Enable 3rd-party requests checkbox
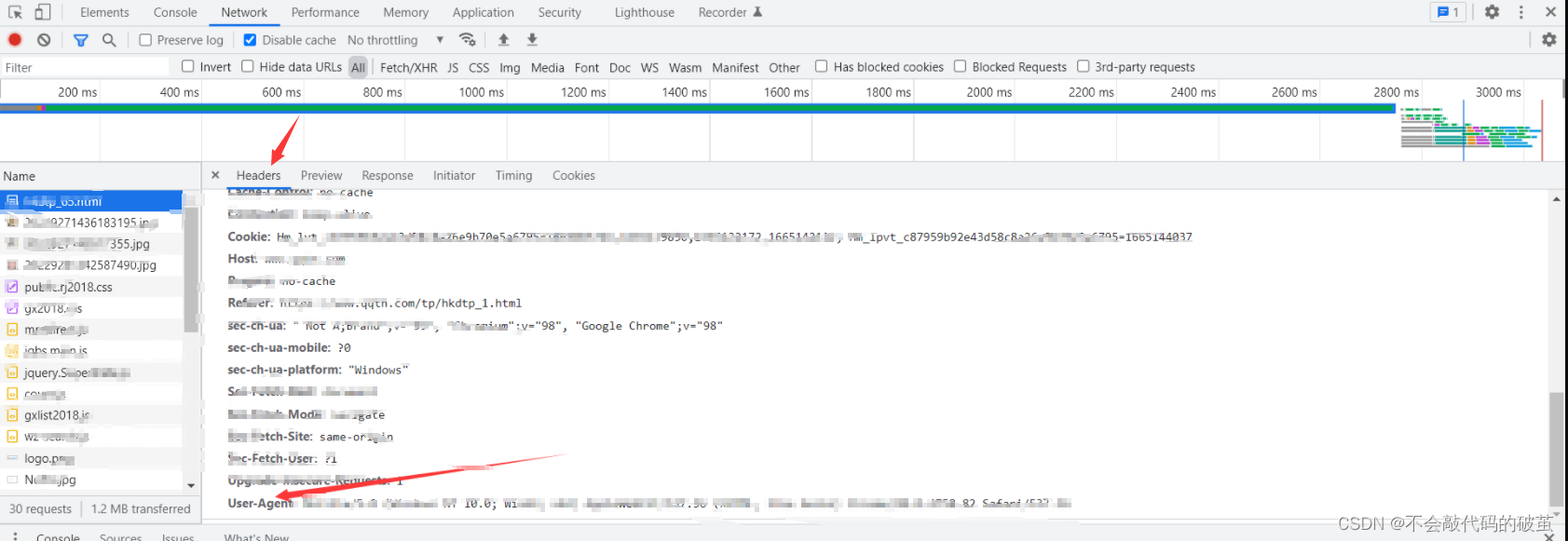Image resolution: width=1568 pixels, height=541 pixels. (x=1084, y=66)
